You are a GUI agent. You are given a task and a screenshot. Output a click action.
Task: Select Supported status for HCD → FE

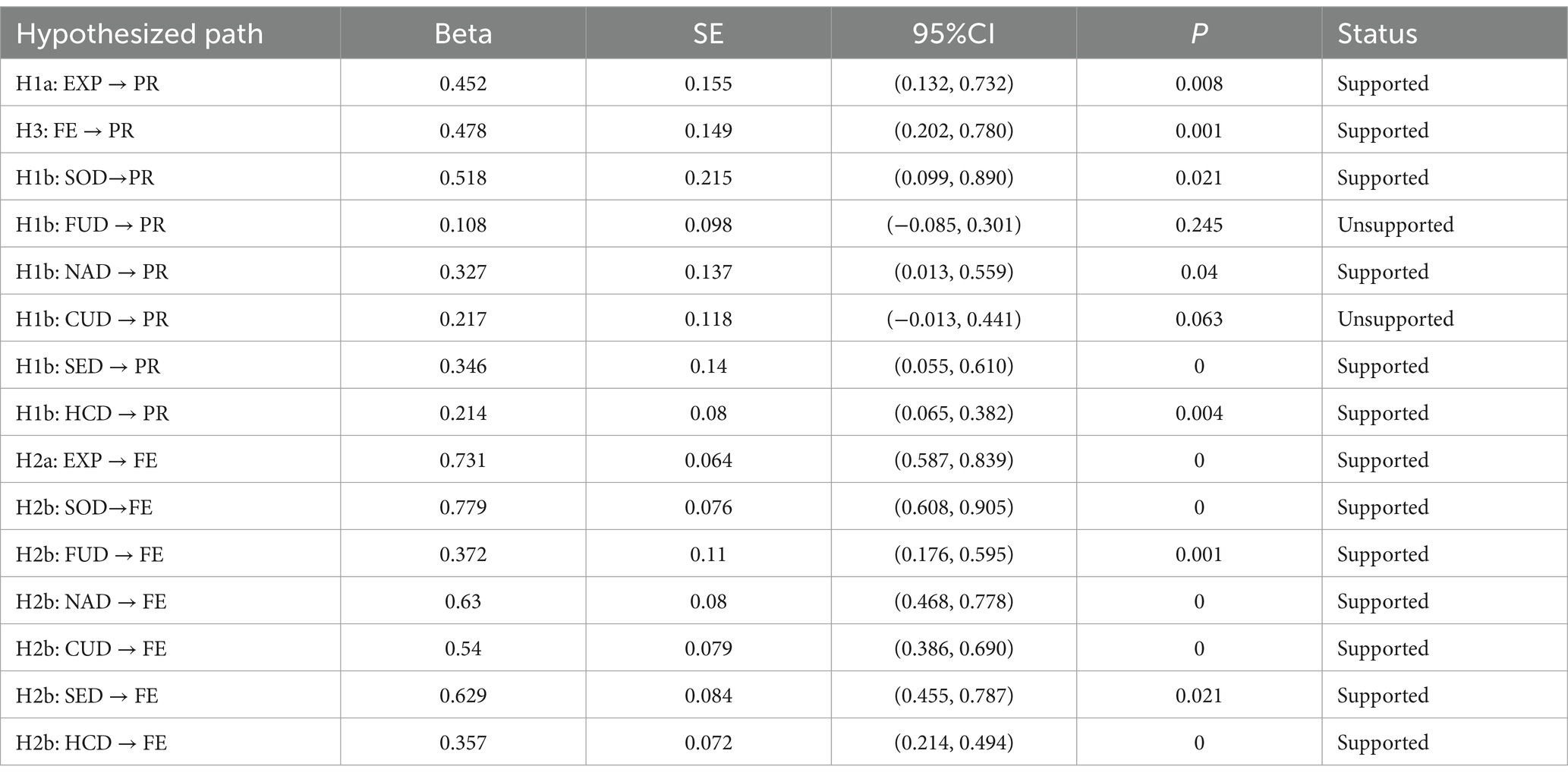tap(1383, 743)
